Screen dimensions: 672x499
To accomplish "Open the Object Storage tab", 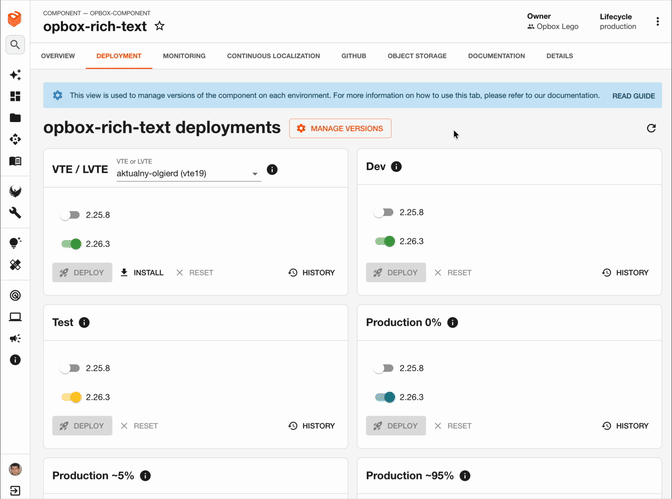I will click(417, 56).
